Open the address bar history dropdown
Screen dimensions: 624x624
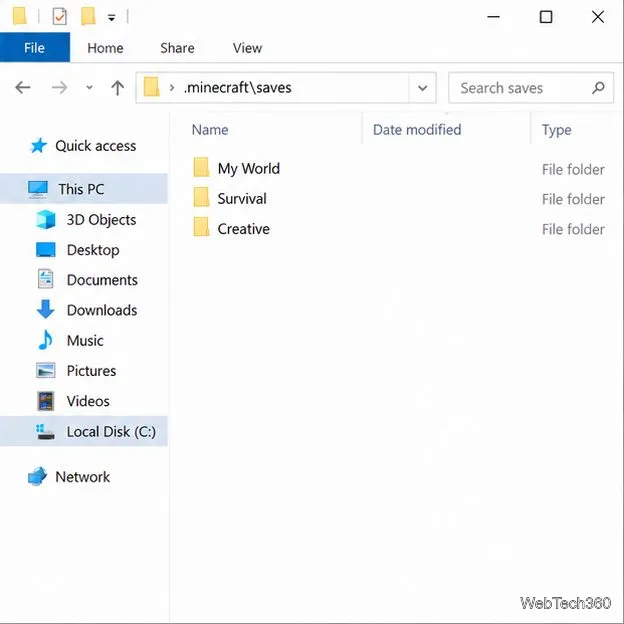point(423,88)
